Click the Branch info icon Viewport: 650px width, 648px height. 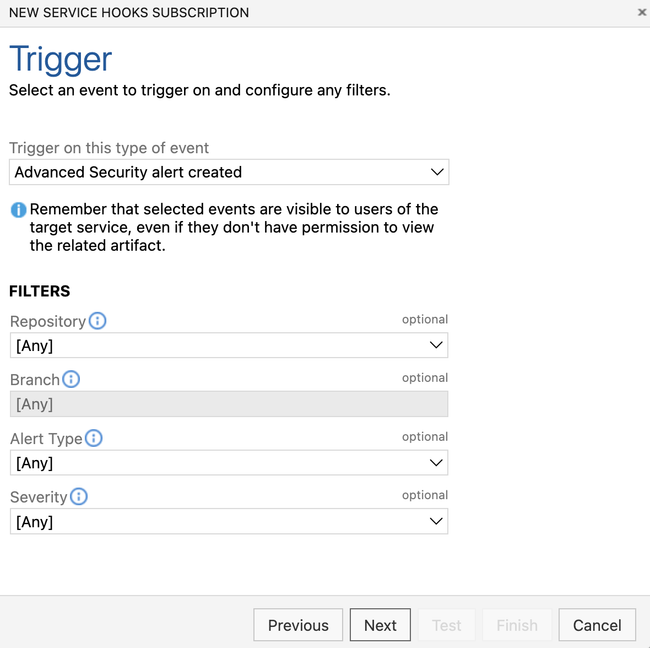tap(71, 379)
